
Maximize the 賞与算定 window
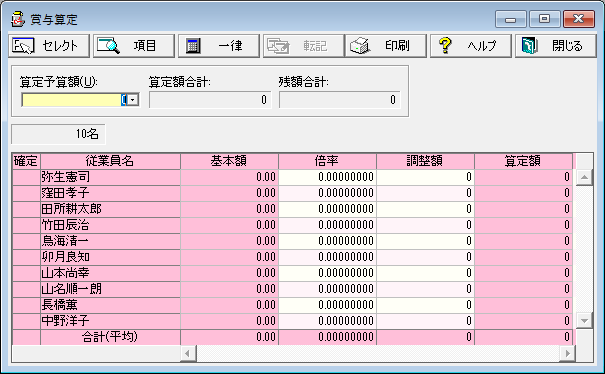[544, 19]
